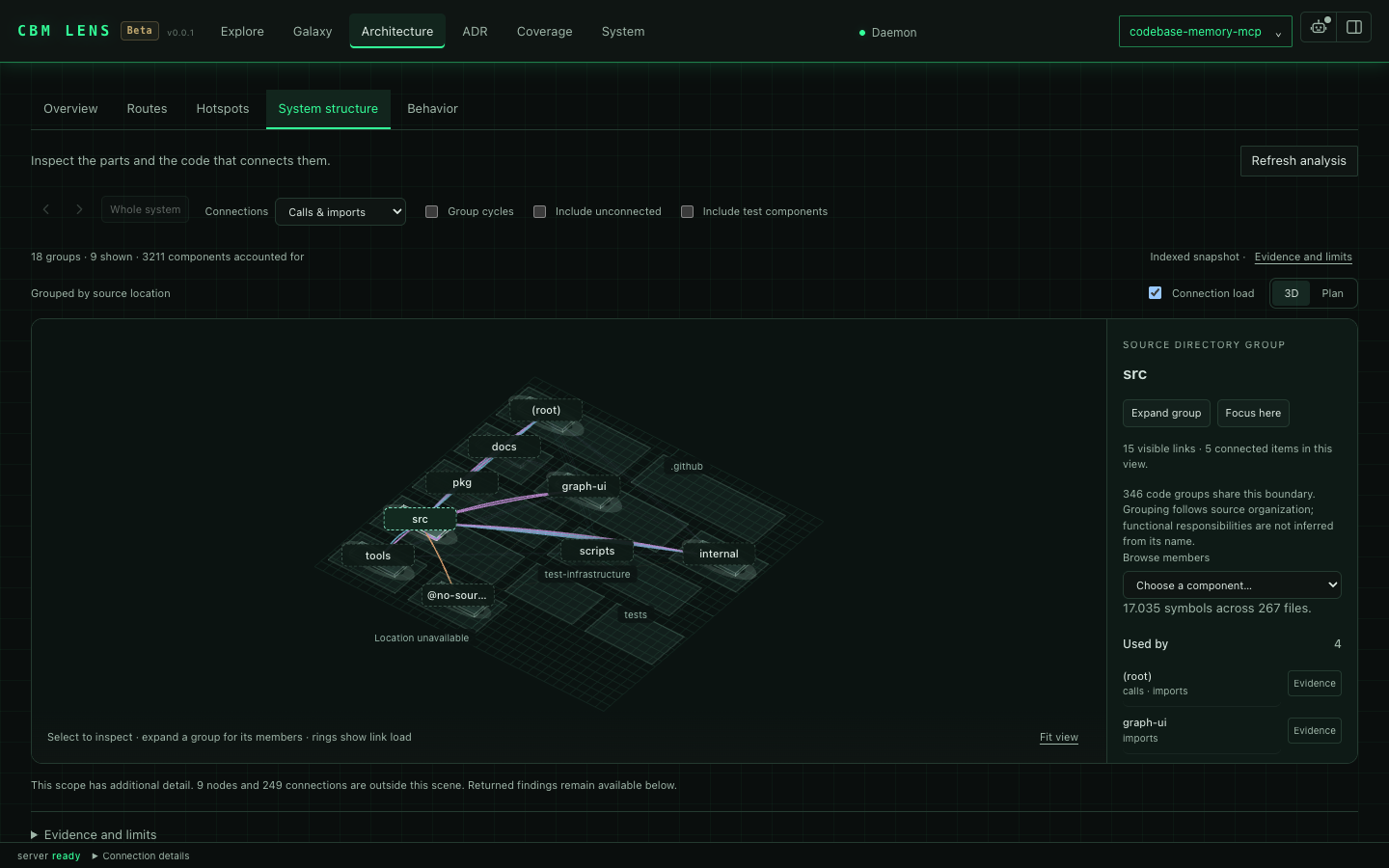This screenshot has height=868, width=1389.
Task: Go back with the left chevron arrow
Action: pyautogui.click(x=45, y=209)
